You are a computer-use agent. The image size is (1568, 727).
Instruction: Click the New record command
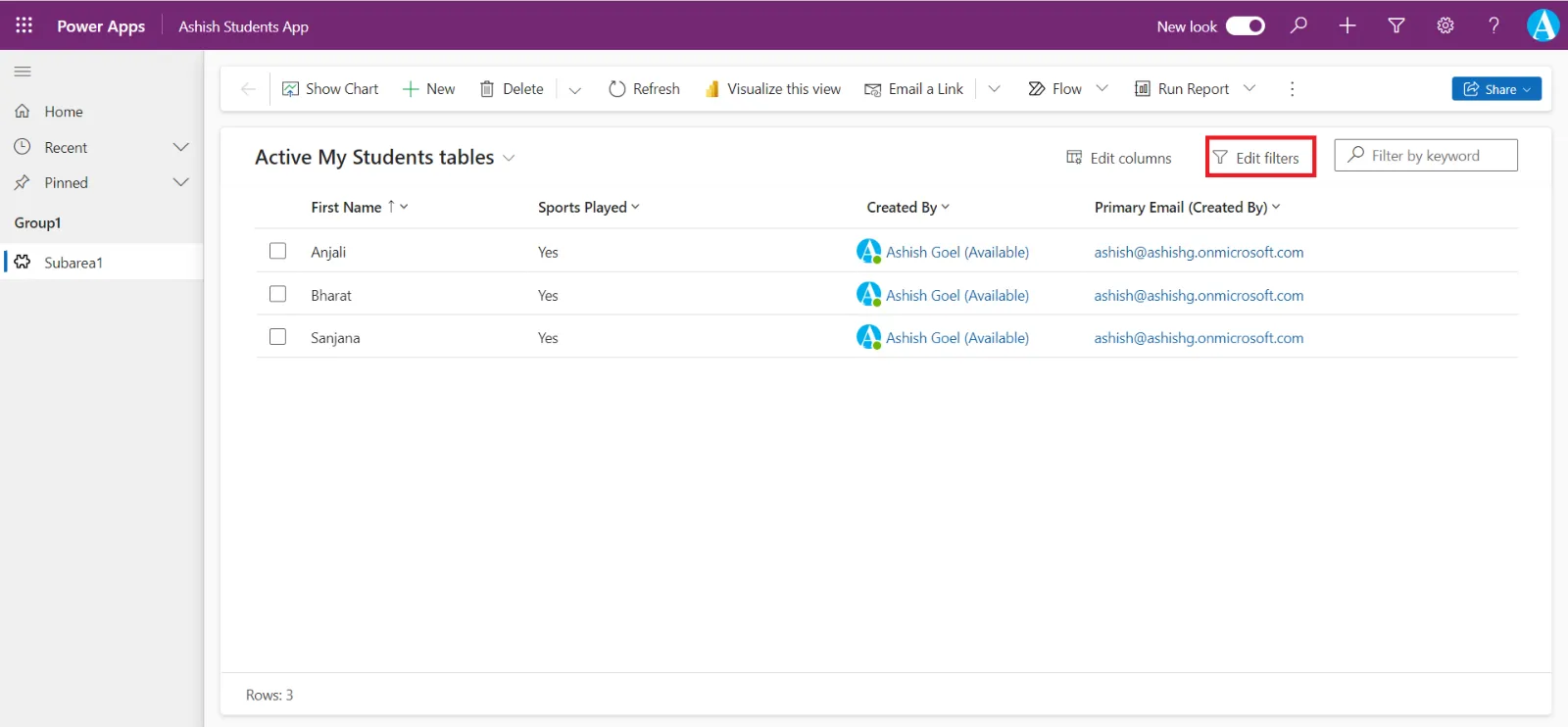[429, 89]
